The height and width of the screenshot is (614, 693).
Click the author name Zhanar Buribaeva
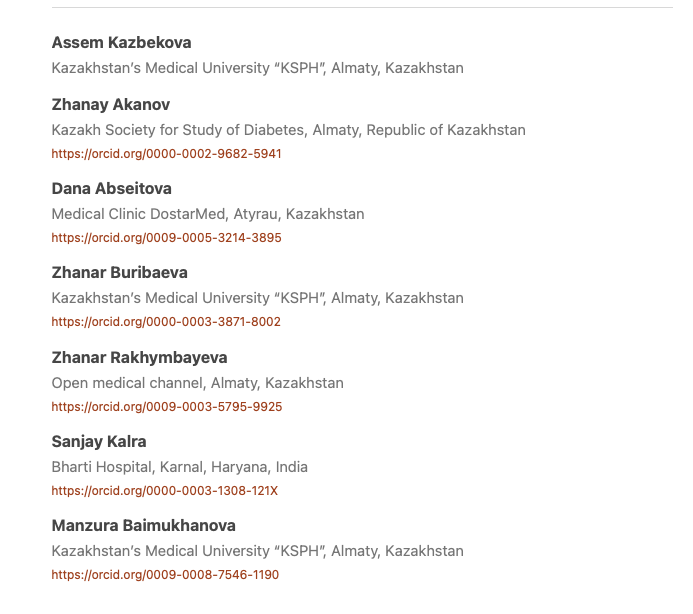(119, 272)
